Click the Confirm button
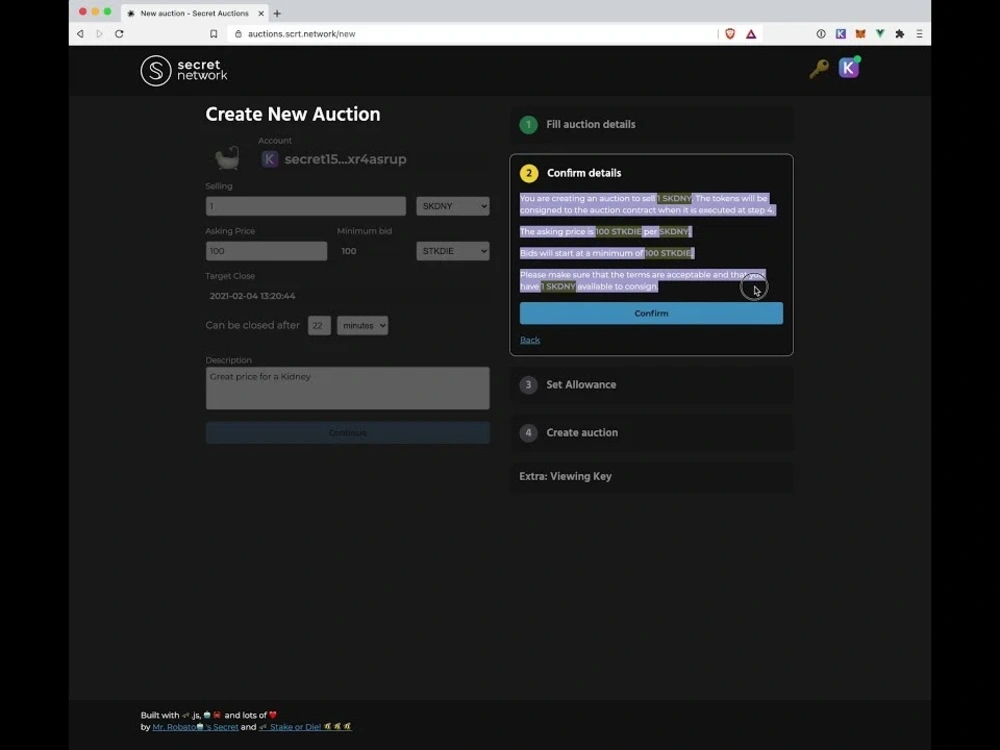This screenshot has height=750, width=1000. click(651, 313)
